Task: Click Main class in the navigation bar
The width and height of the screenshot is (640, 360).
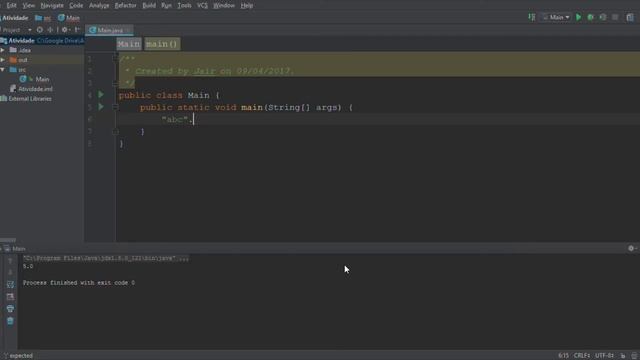Action: click(x=69, y=18)
